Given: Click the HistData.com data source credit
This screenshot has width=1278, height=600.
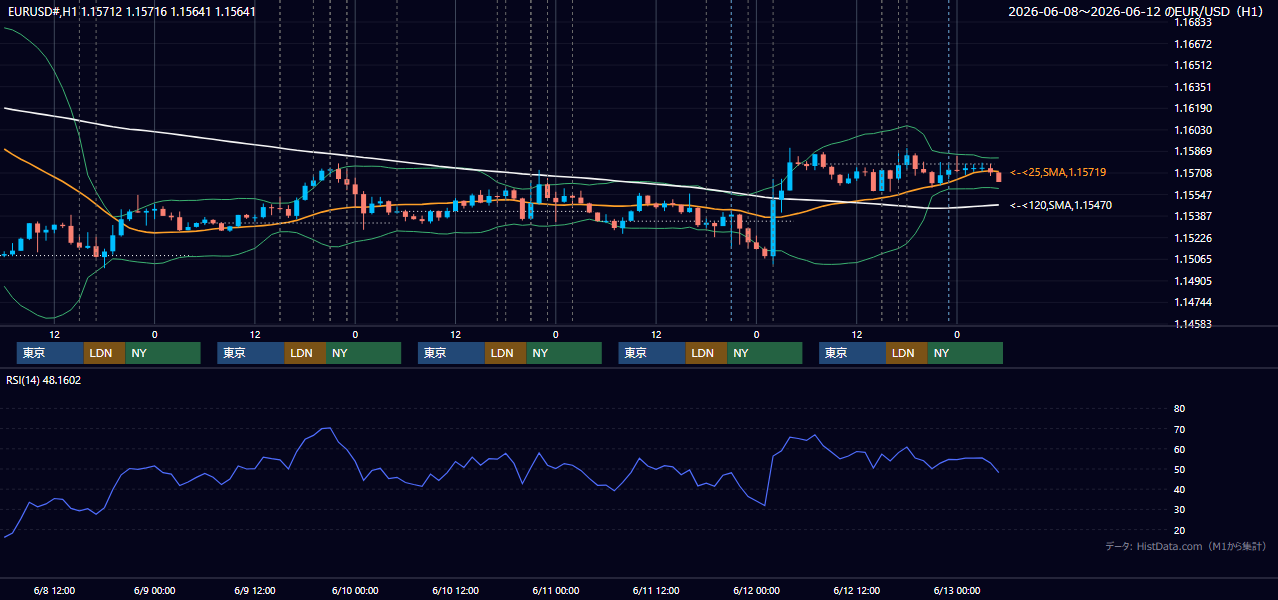Looking at the screenshot, I should tap(1185, 547).
